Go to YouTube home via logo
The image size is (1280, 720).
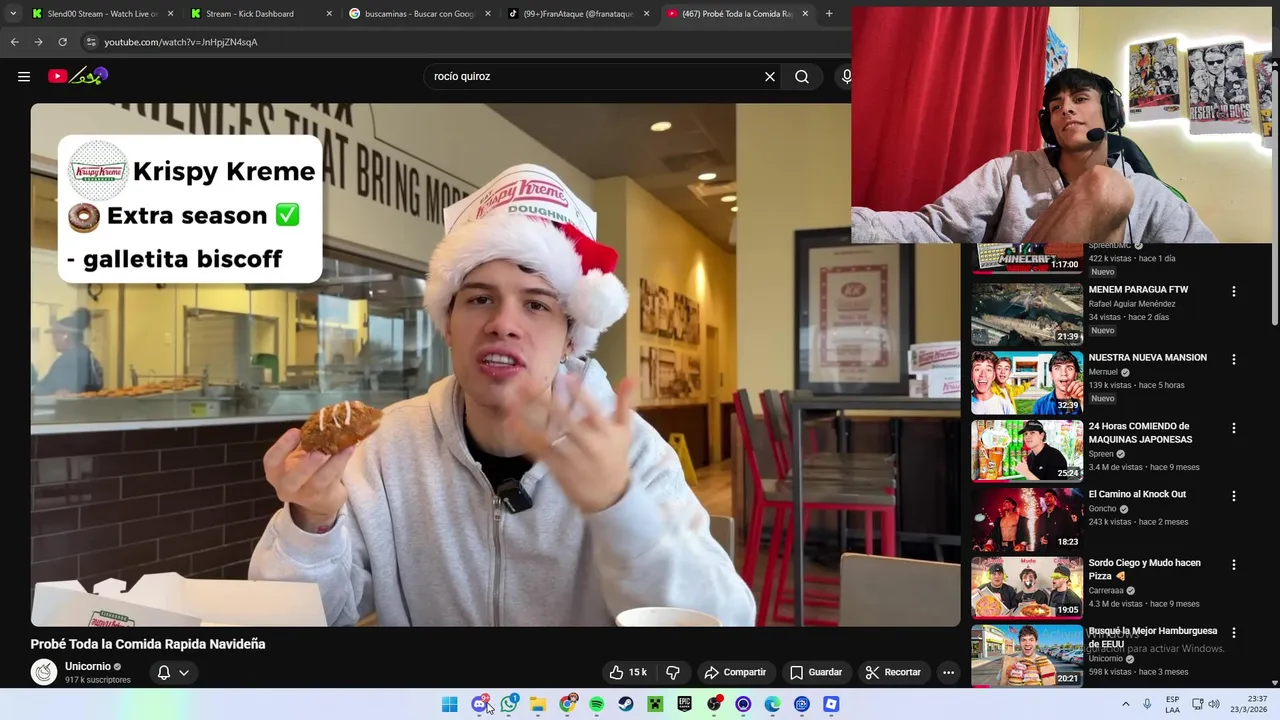coord(77,76)
